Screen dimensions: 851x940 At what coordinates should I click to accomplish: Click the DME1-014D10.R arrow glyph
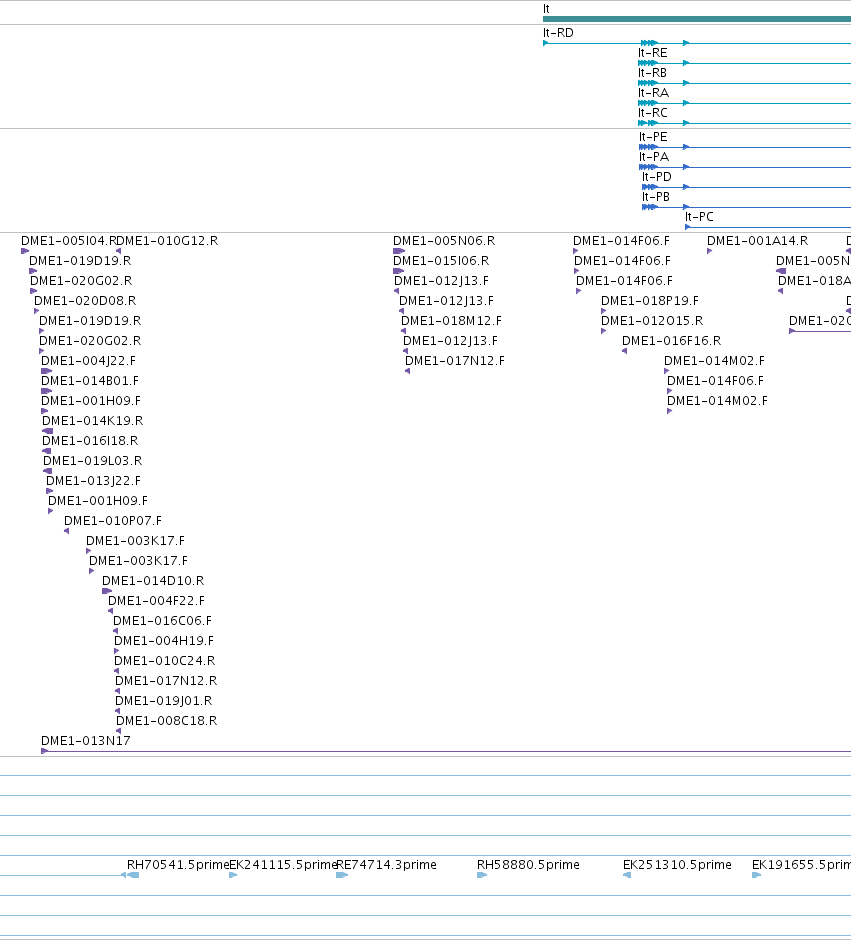tap(107, 591)
